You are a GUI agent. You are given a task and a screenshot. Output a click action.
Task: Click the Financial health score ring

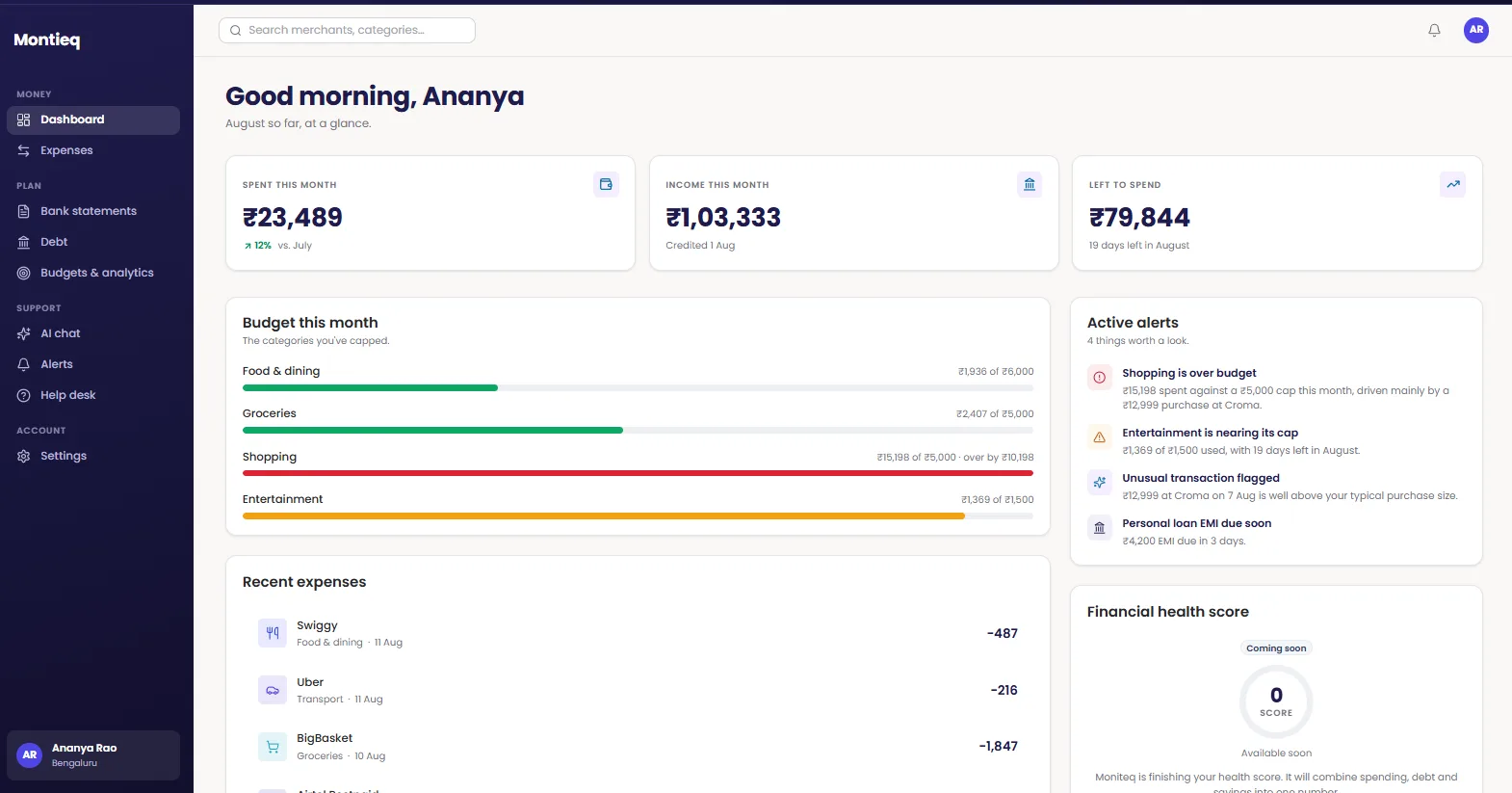tap(1276, 700)
